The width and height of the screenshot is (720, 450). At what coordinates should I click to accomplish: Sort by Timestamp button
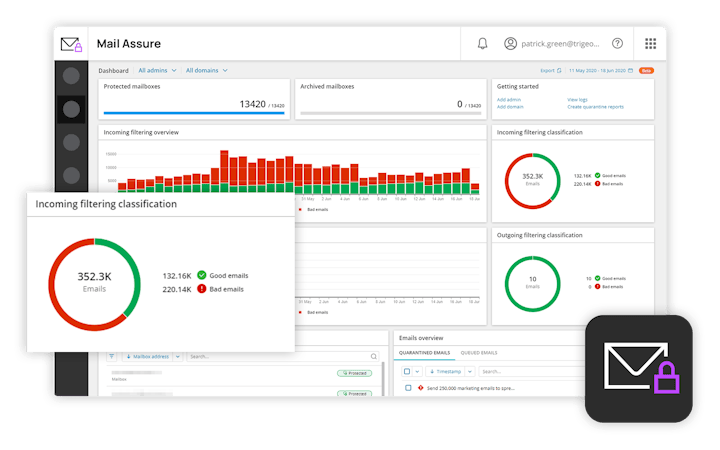pos(445,371)
